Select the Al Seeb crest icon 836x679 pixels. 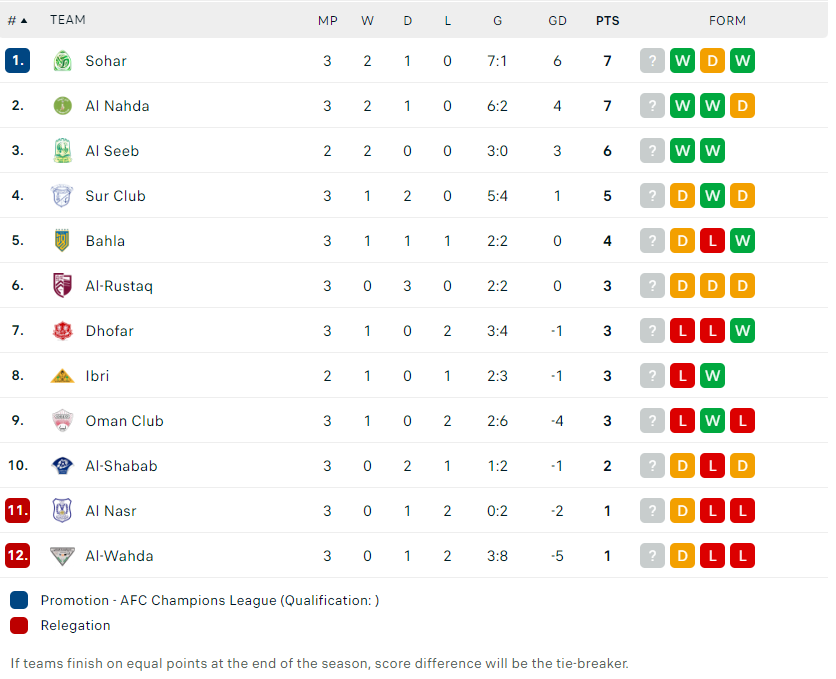[x=62, y=151]
